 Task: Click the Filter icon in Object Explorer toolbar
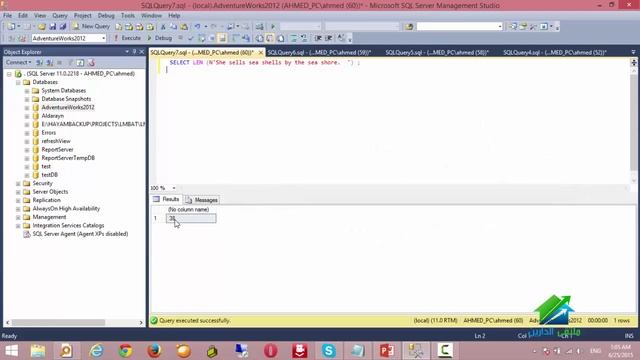click(70, 62)
